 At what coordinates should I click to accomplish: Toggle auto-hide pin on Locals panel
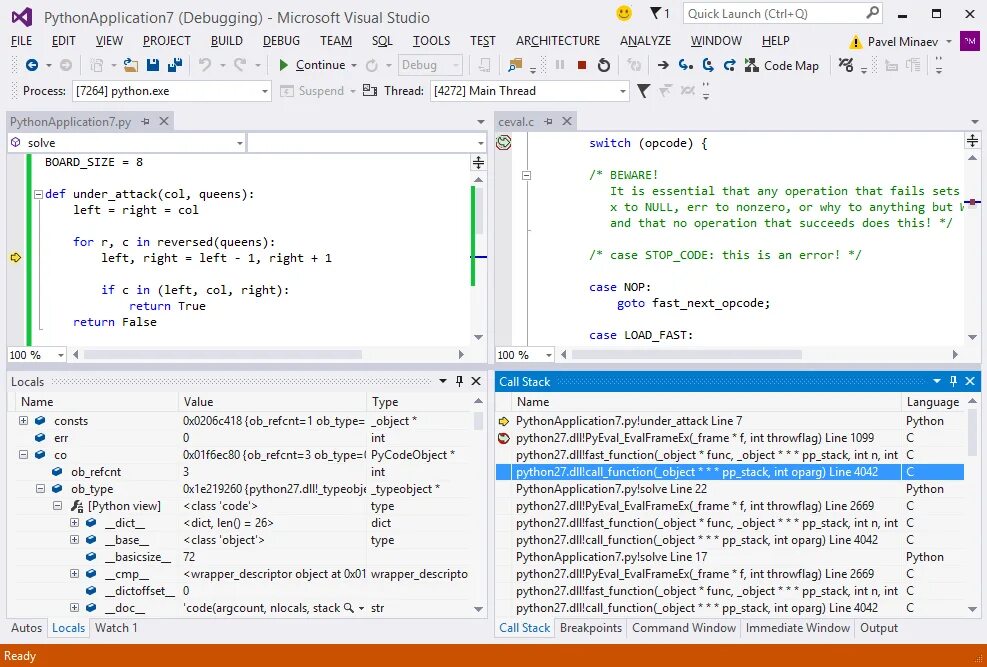460,381
